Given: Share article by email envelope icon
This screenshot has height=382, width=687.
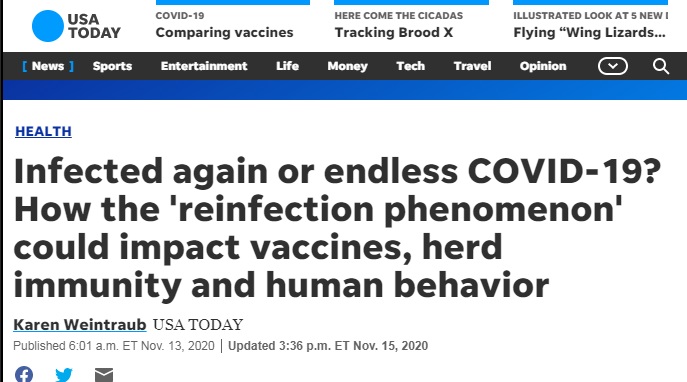Looking at the screenshot, I should pyautogui.click(x=104, y=375).
